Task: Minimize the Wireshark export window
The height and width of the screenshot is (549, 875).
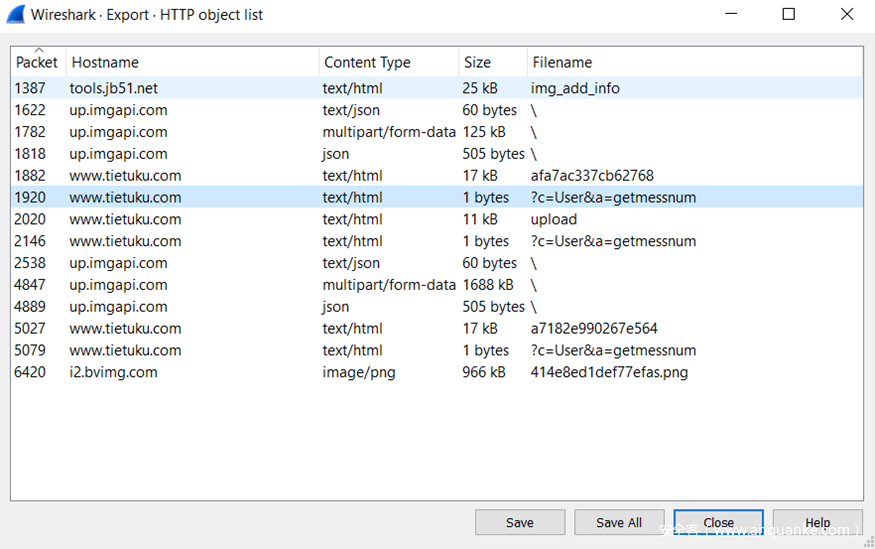Action: (731, 14)
